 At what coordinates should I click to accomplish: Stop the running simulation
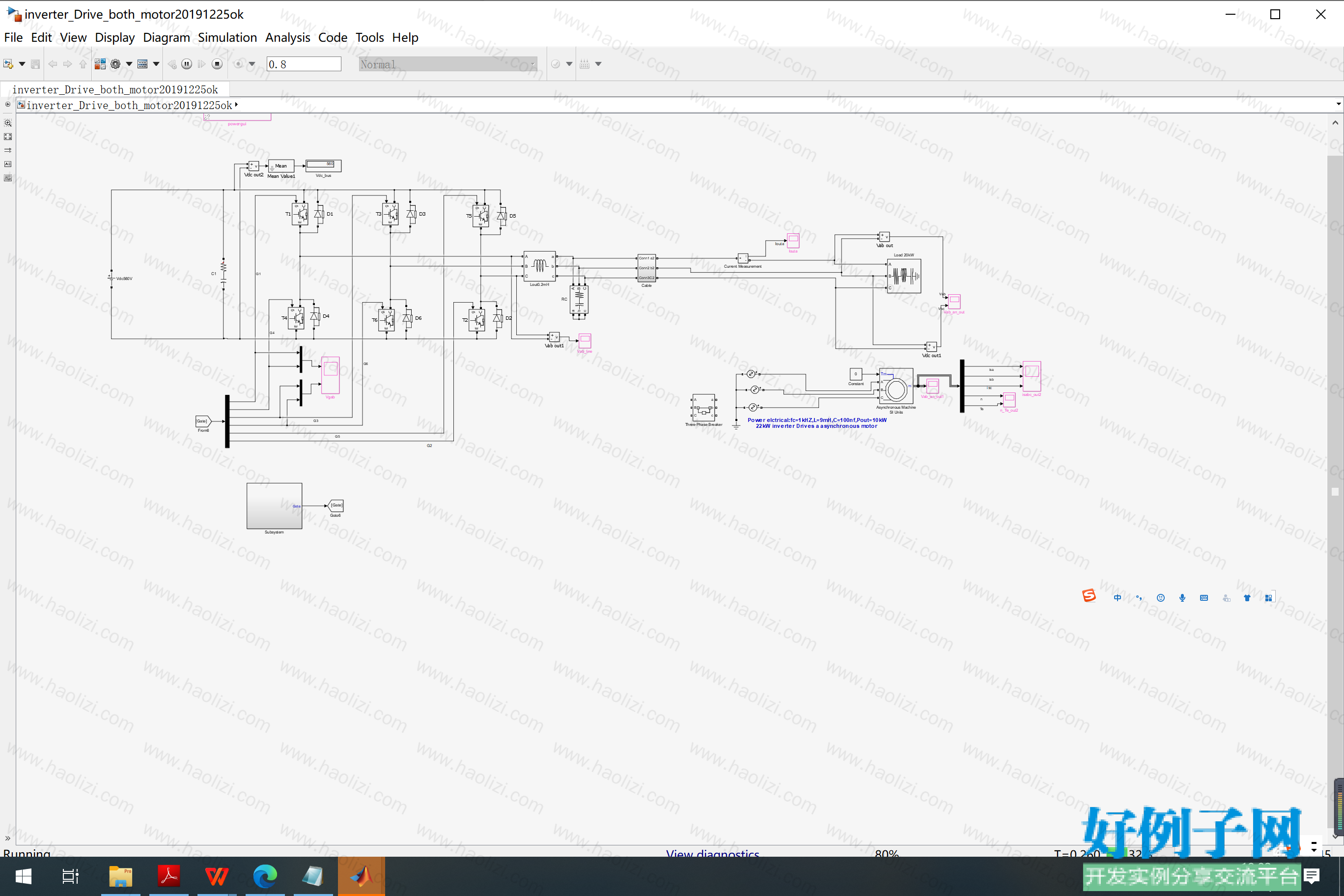pyautogui.click(x=217, y=64)
